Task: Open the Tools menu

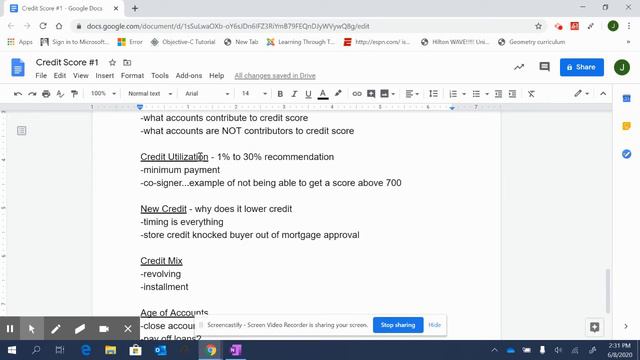Action: click(x=160, y=76)
